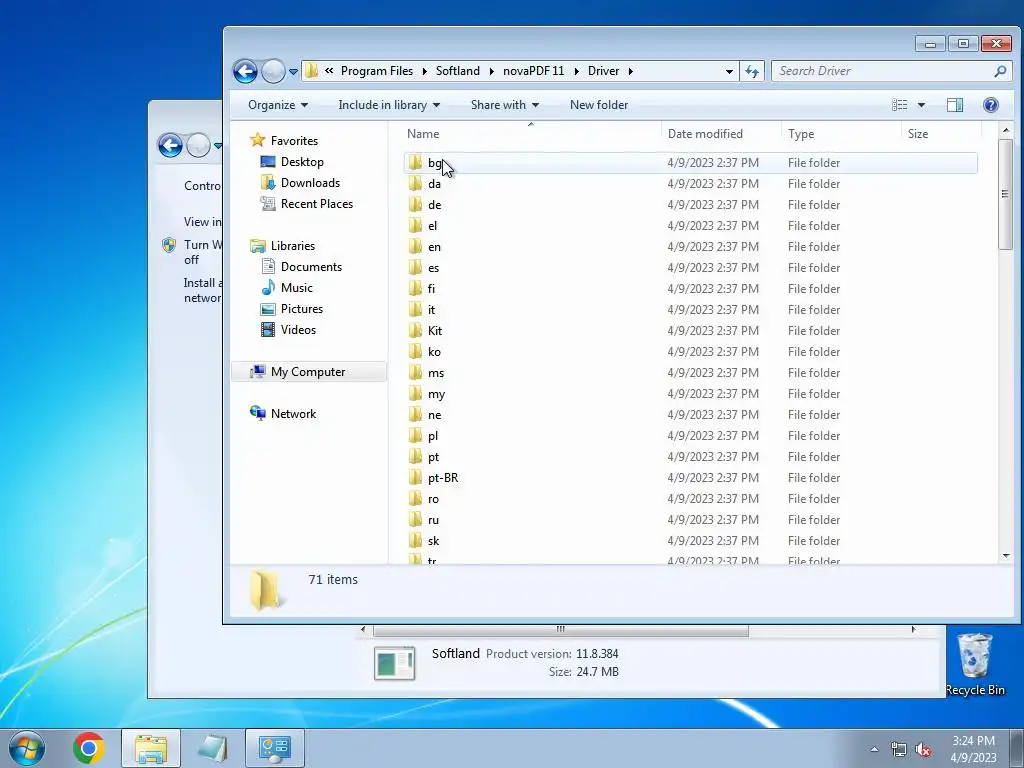Open Pictures library
Image resolution: width=1024 pixels, height=768 pixels.
[x=302, y=309]
